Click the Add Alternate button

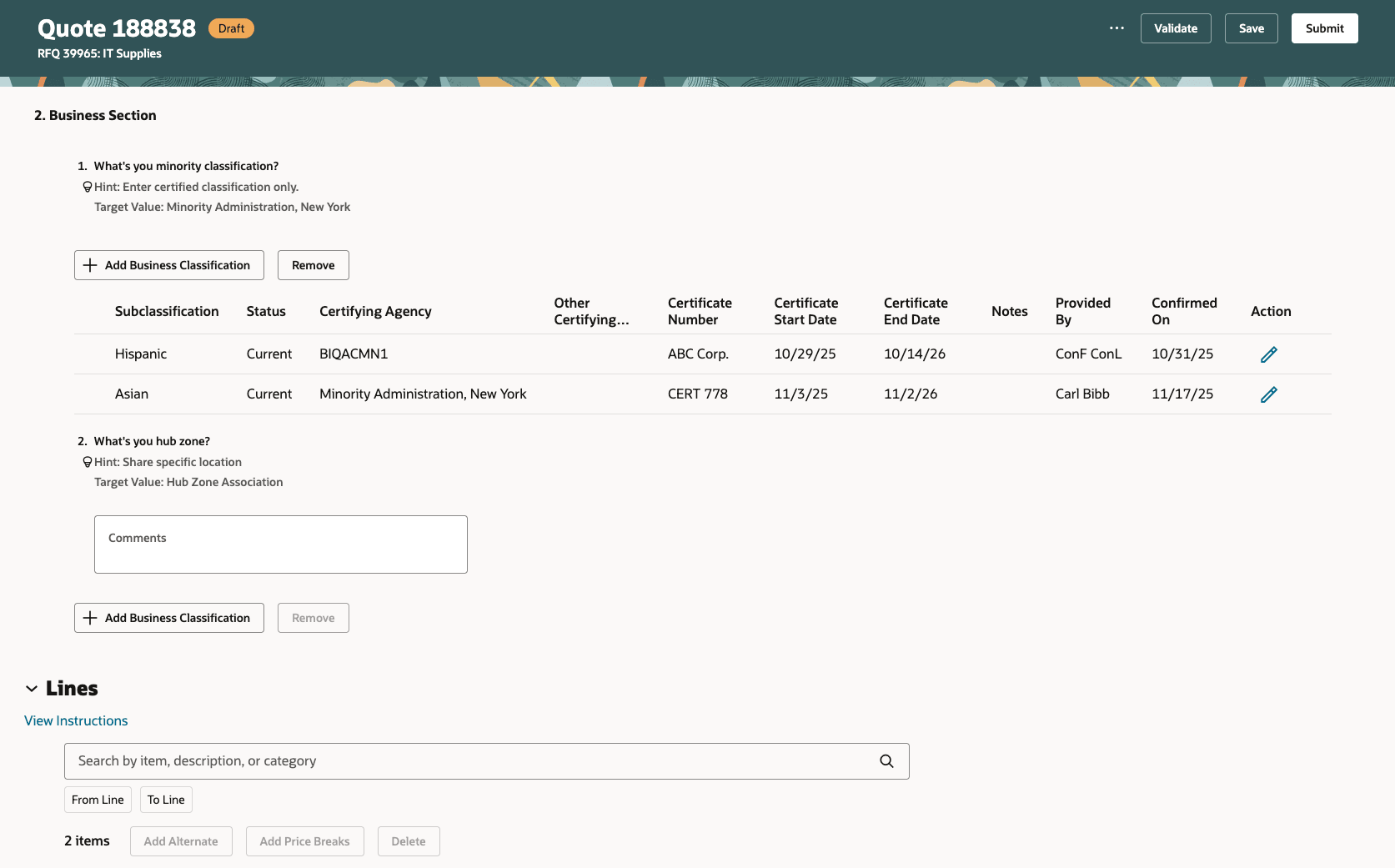tap(180, 840)
